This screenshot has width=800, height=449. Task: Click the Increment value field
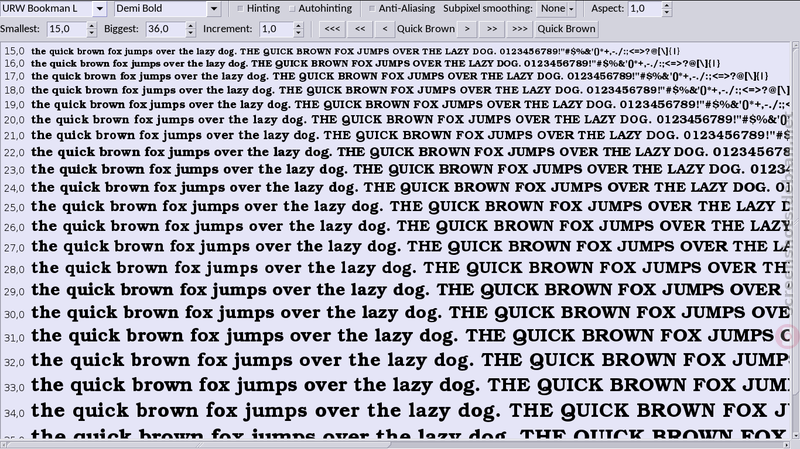click(276, 29)
